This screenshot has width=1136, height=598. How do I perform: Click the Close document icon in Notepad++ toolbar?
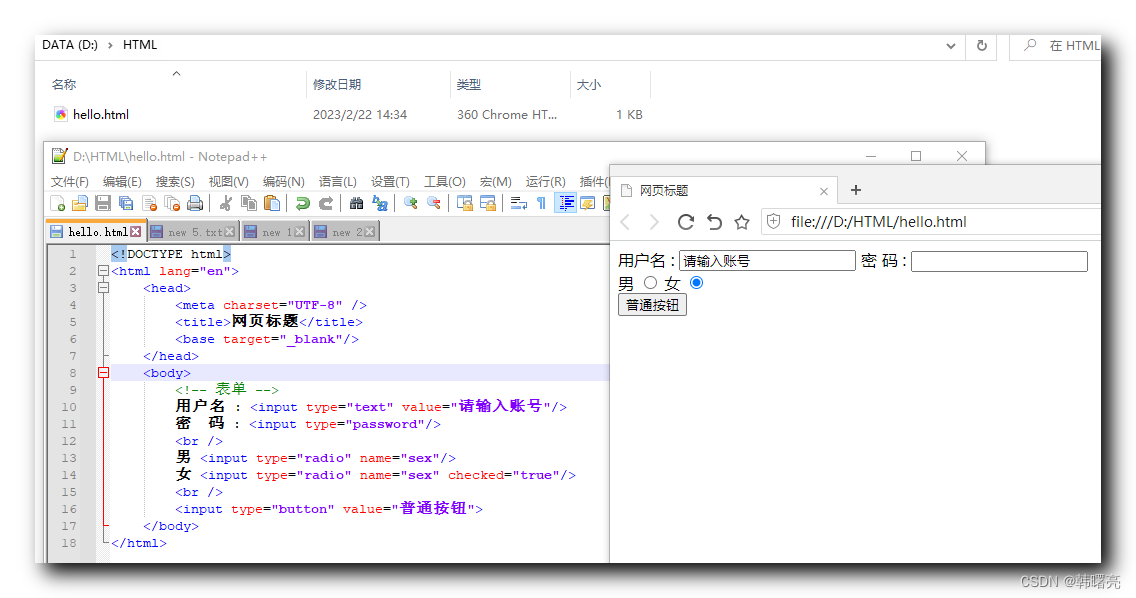click(x=149, y=204)
